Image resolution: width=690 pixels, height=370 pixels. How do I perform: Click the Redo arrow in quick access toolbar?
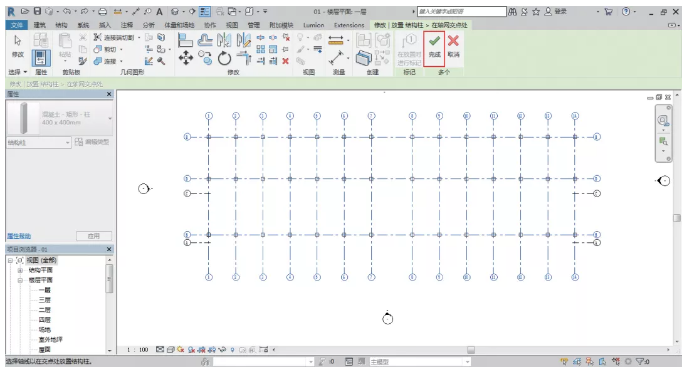coord(84,12)
